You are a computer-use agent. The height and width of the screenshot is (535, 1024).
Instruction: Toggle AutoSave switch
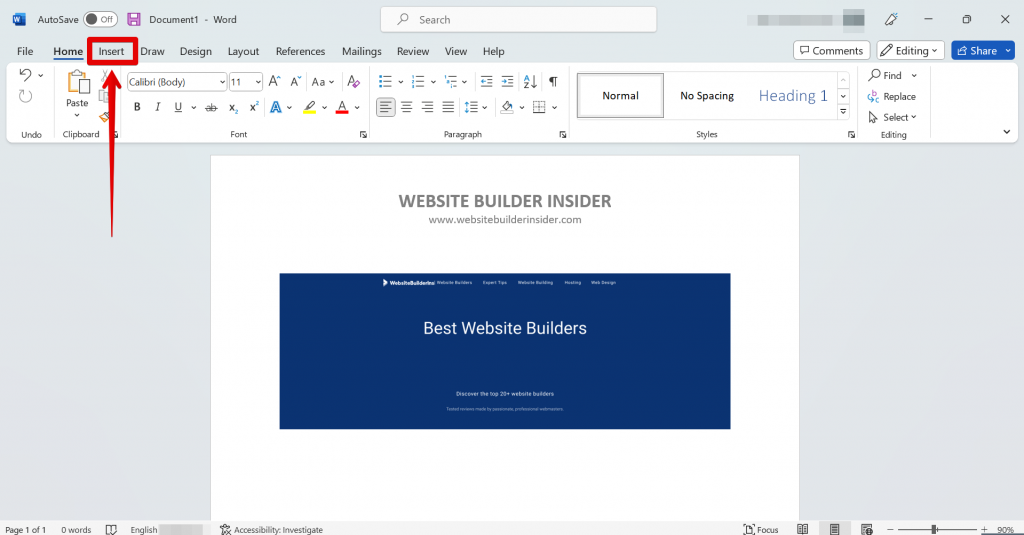tap(101, 20)
